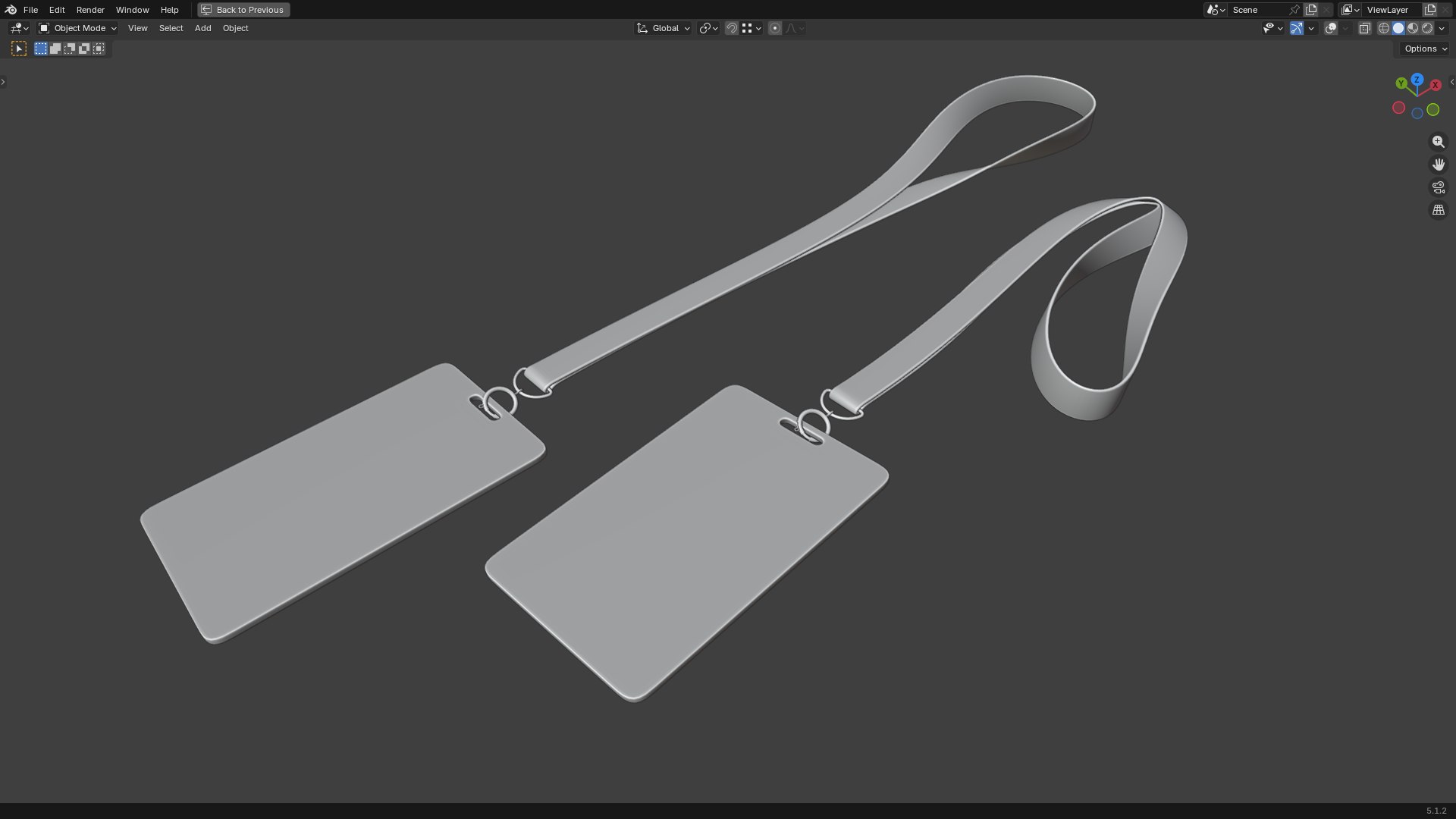1456x819 pixels.
Task: Open the gizmo settings dropdown arrow
Action: tap(1311, 28)
